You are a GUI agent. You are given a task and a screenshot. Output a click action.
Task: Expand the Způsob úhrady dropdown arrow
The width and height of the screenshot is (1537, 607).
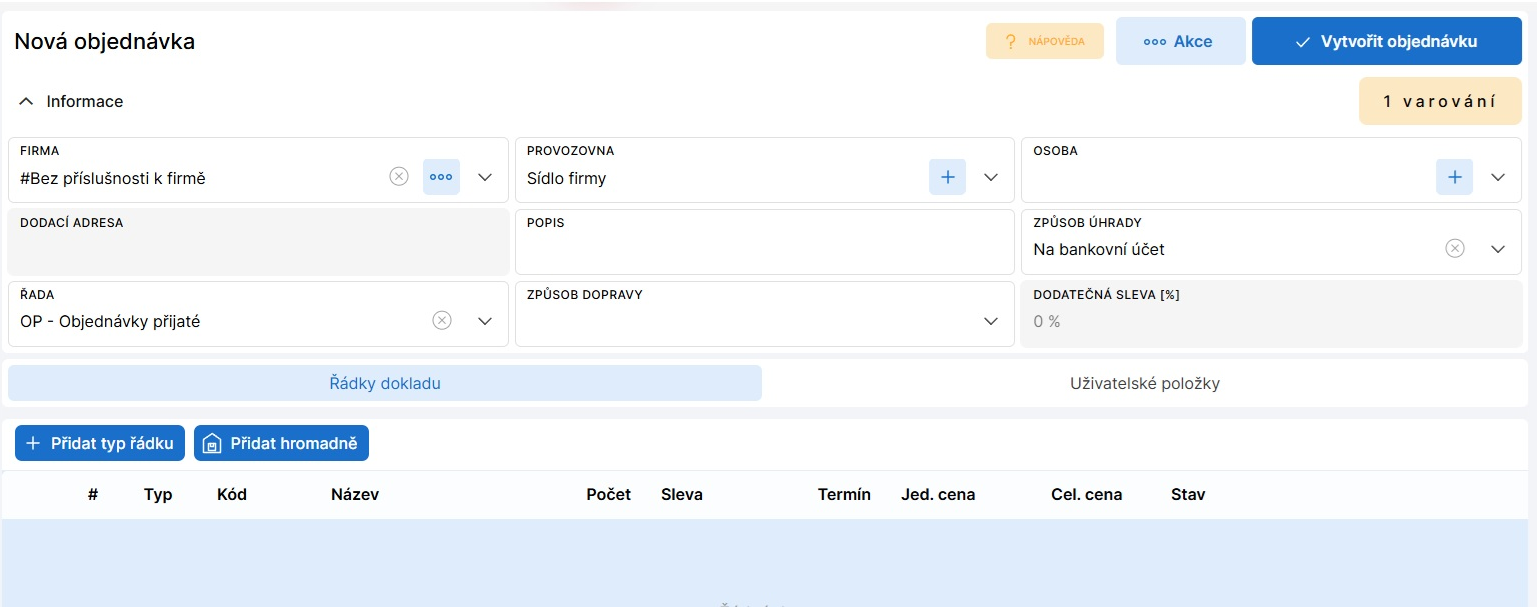point(1497,249)
